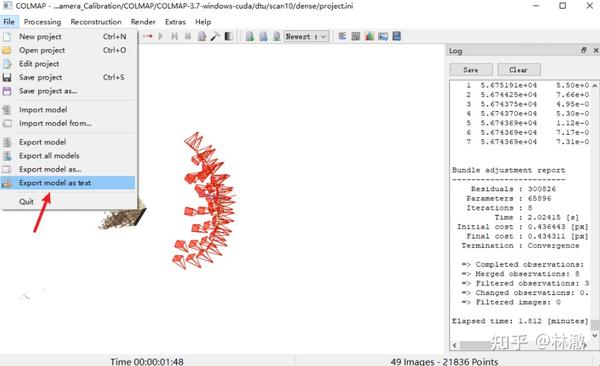
Task: Click the Clear log button
Action: click(x=519, y=70)
